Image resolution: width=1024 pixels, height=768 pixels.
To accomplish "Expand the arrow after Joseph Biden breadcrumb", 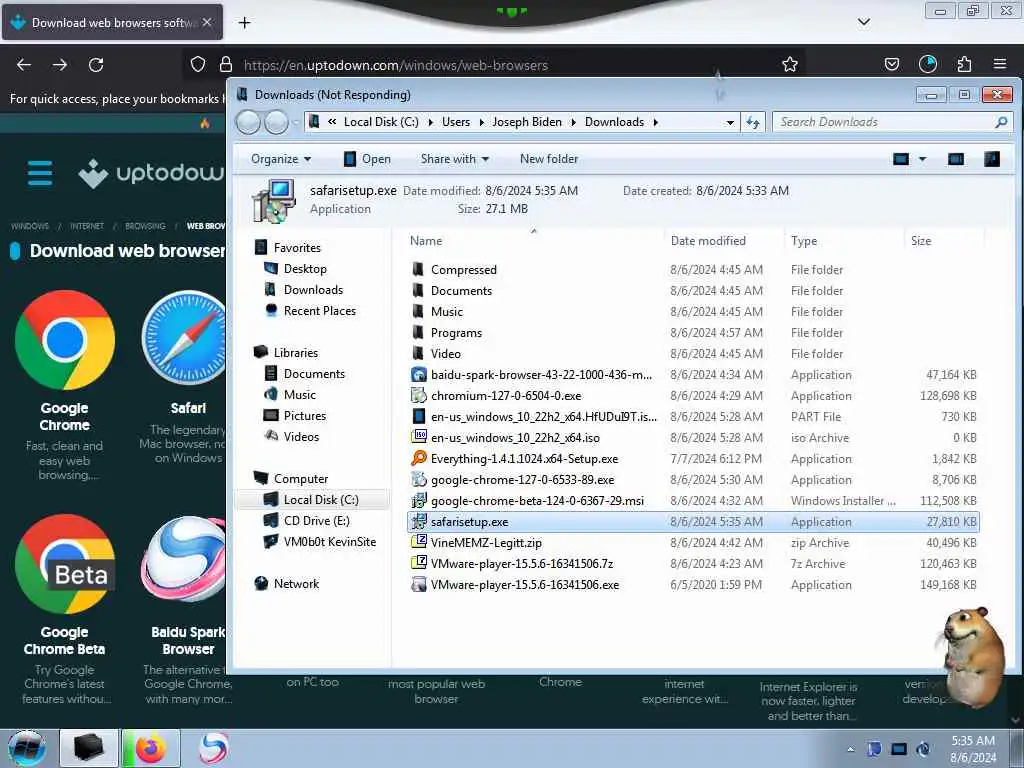I will (x=573, y=122).
